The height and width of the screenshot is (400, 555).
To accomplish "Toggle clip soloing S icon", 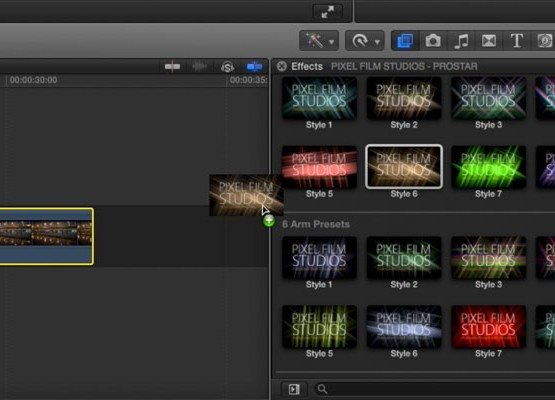I will tap(227, 67).
